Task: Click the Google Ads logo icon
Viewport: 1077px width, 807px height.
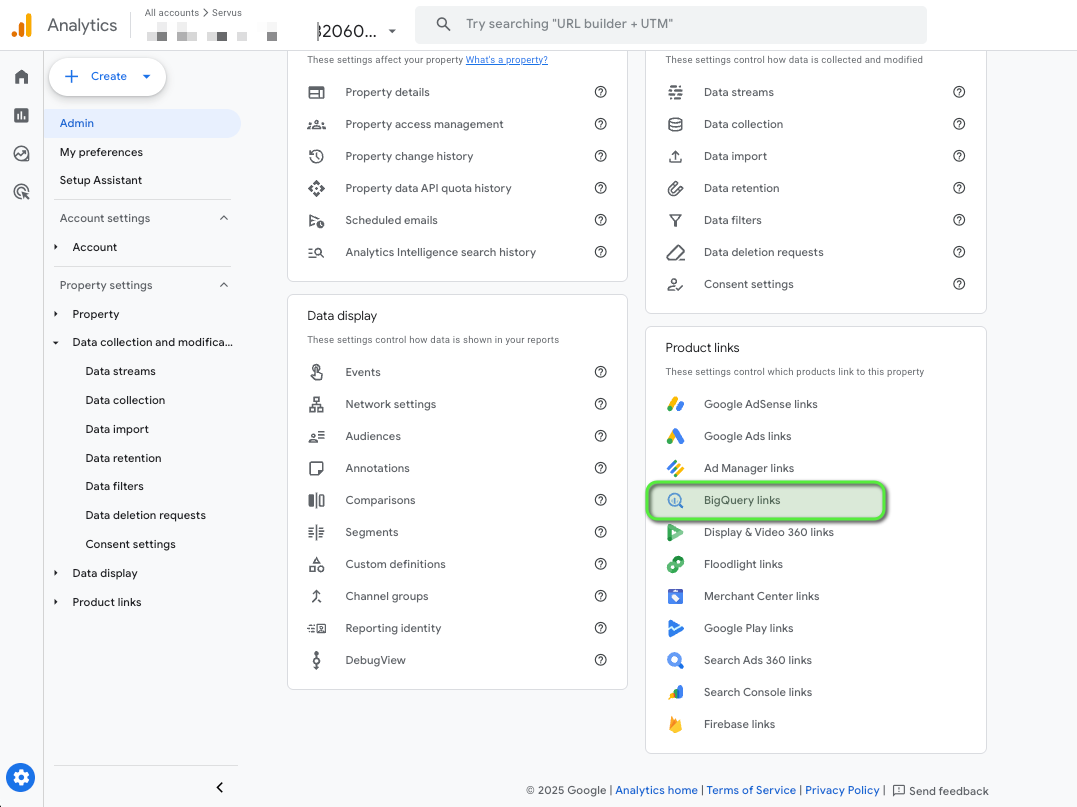Action: pos(675,436)
